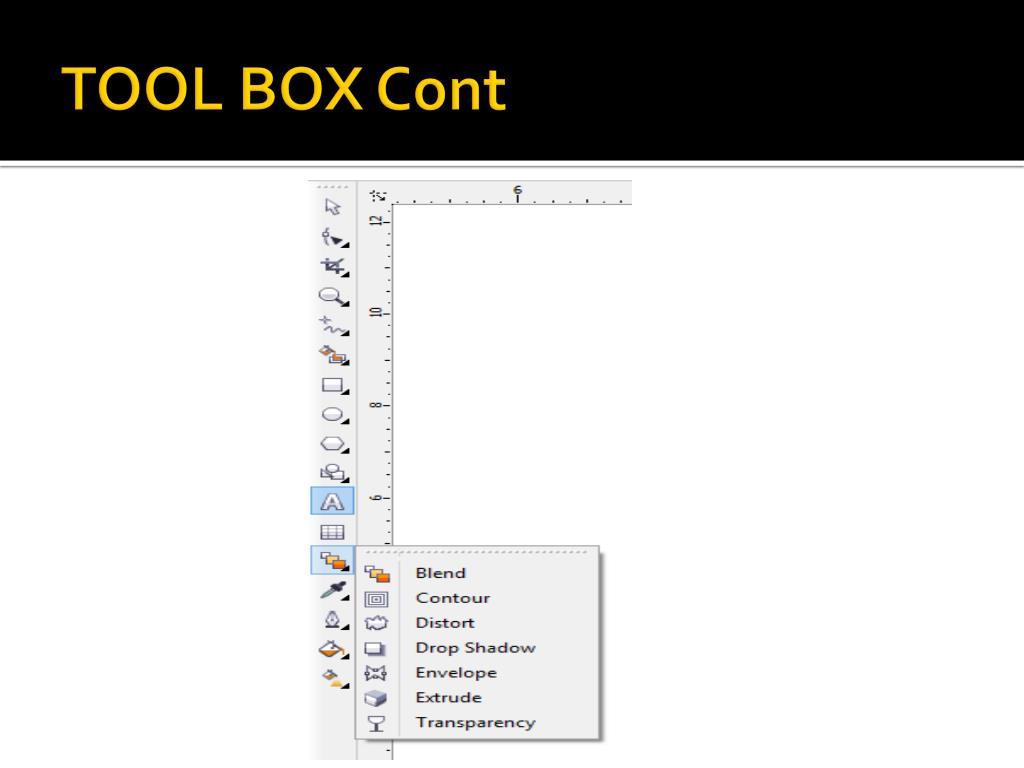Select the Eyedropper tool
The width and height of the screenshot is (1024, 768).
[334, 590]
